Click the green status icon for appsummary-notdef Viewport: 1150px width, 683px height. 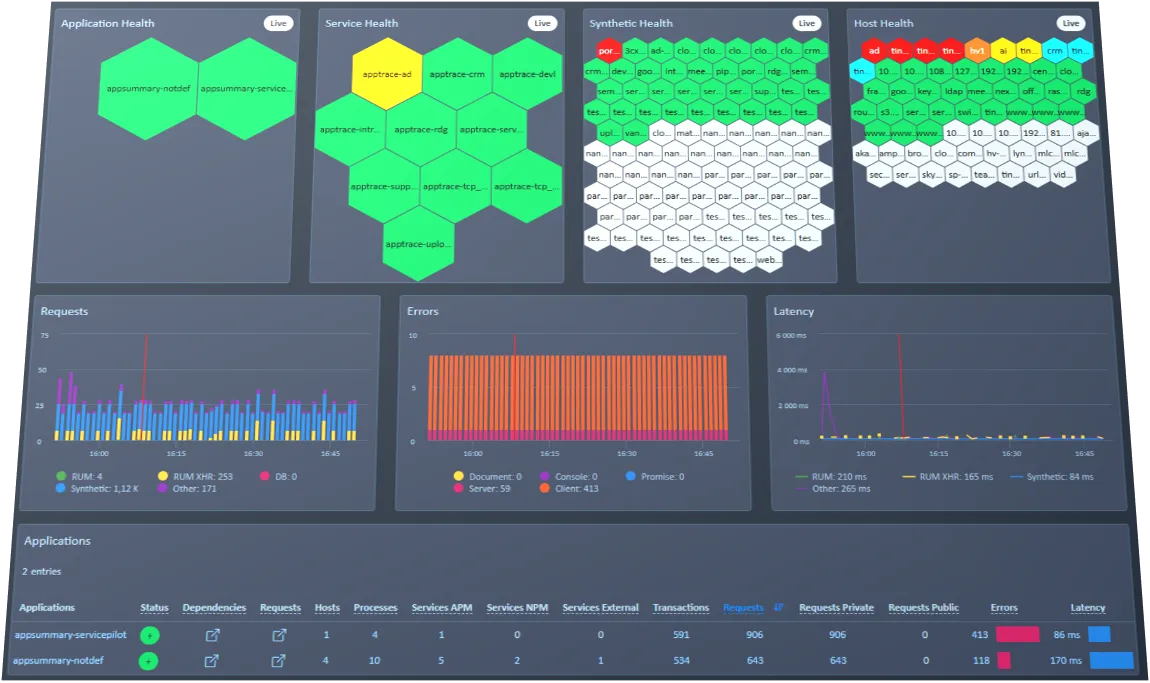coord(149,661)
